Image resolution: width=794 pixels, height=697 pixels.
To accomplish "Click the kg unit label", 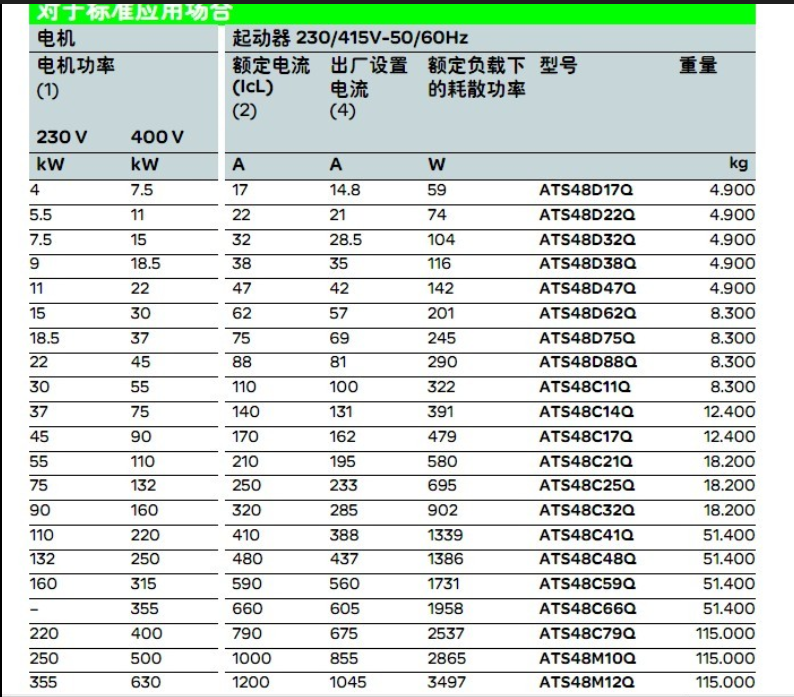I will (x=739, y=163).
